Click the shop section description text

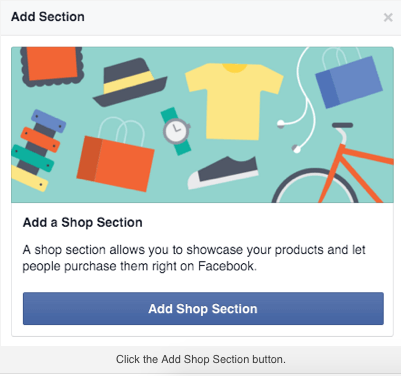click(194, 258)
